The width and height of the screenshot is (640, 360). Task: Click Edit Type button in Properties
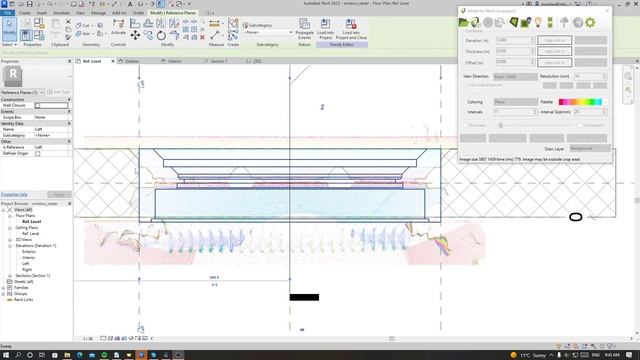pos(59,93)
